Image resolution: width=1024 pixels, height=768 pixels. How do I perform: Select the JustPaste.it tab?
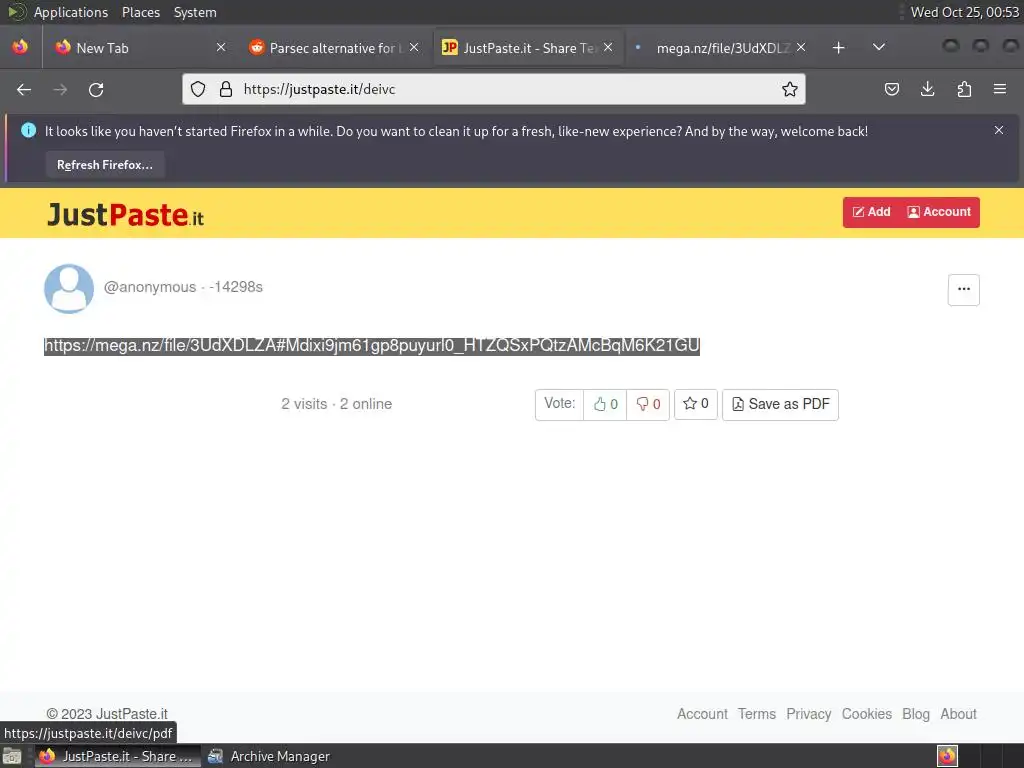click(x=528, y=48)
